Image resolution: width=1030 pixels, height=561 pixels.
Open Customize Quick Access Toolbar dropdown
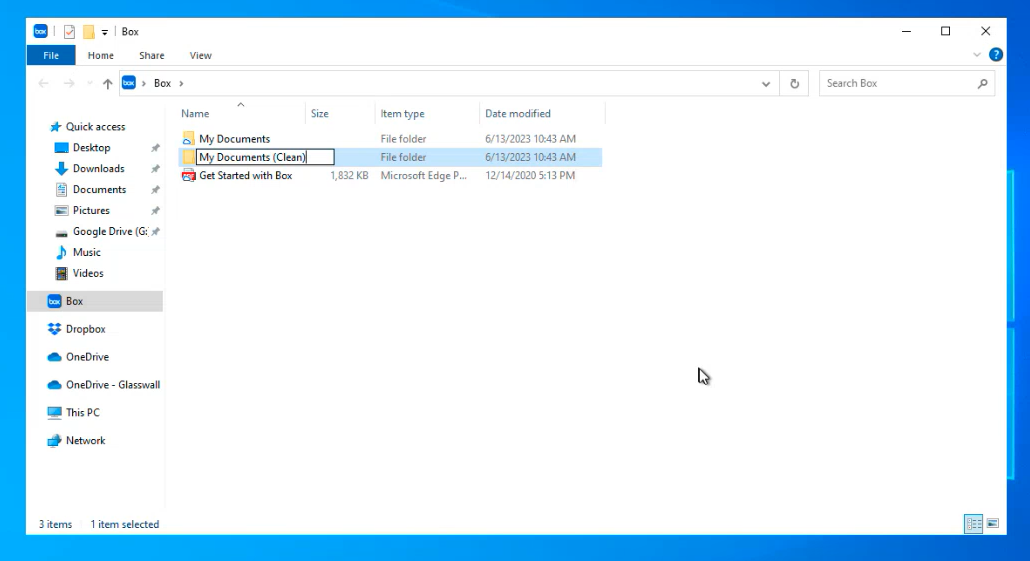coord(105,32)
